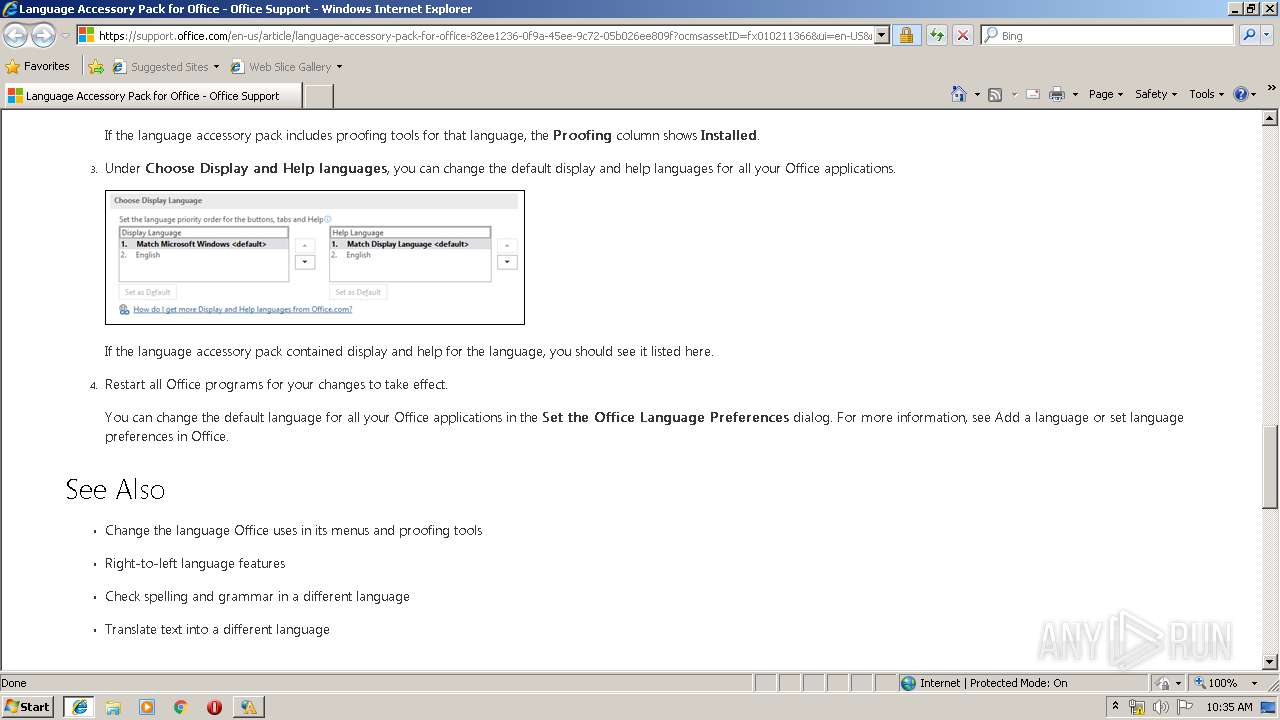Open Opera taskbar icon
The height and width of the screenshot is (720, 1280).
coord(214,707)
